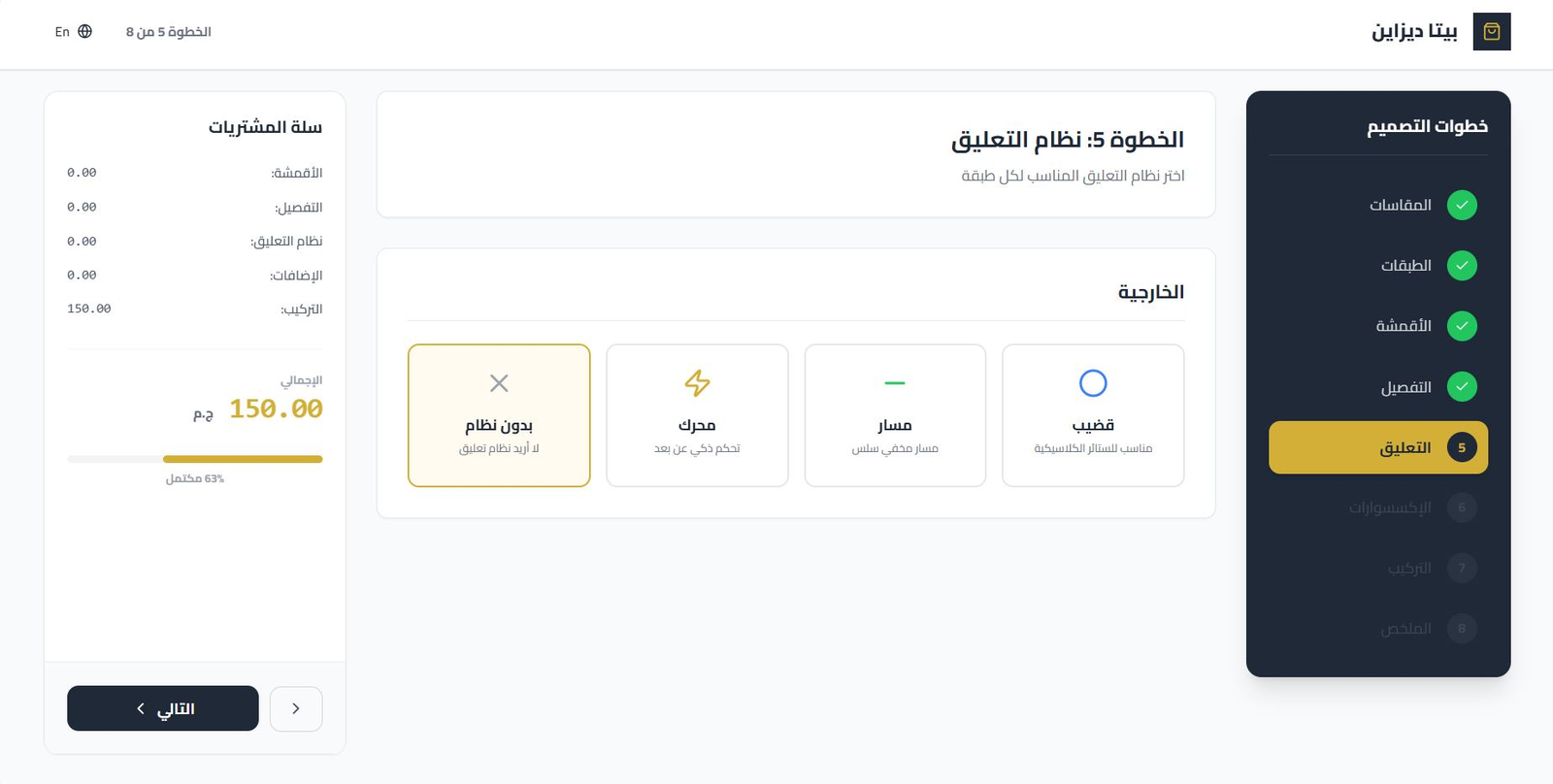Viewport: 1553px width, 784px height.
Task: Choose the قضيب classic curtain option
Action: [1092, 415]
